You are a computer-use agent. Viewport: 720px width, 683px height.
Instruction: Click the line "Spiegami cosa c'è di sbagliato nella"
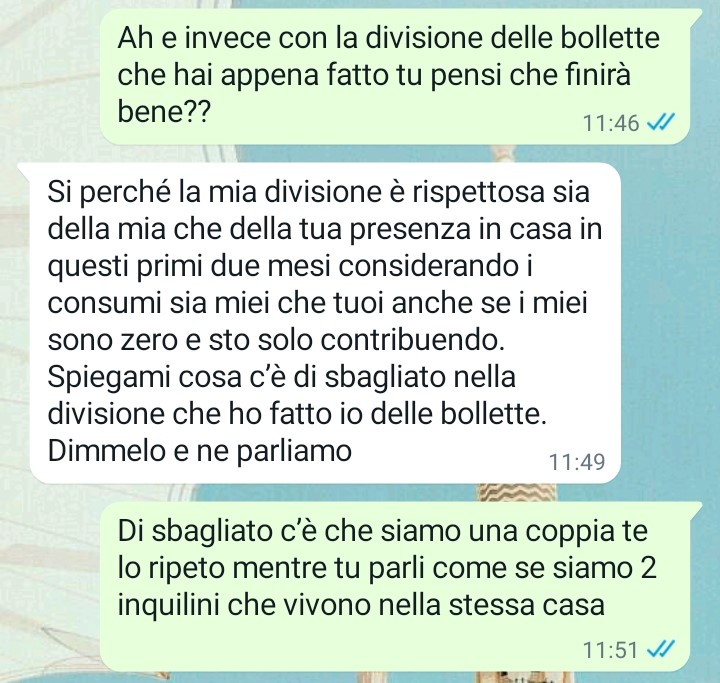coord(281,377)
